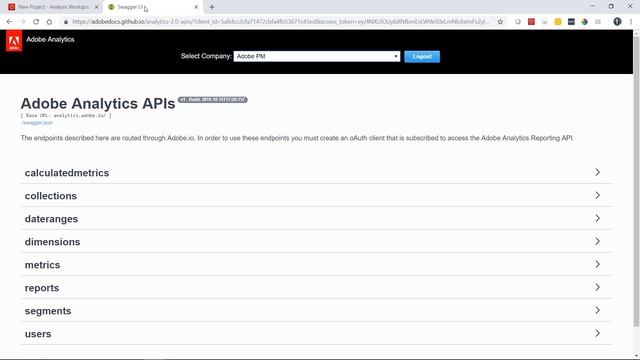Click the address bar URL
The width and height of the screenshot is (640, 360).
280,22
